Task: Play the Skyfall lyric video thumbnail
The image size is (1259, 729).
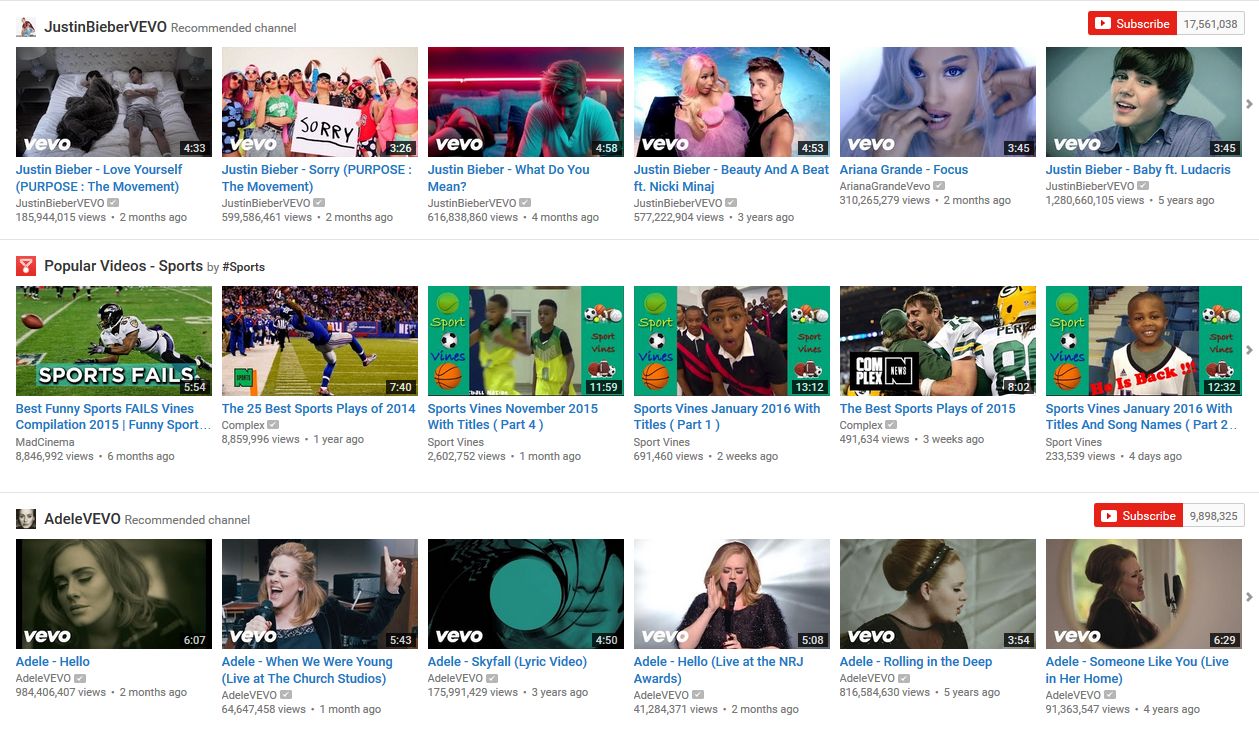Action: pos(526,594)
